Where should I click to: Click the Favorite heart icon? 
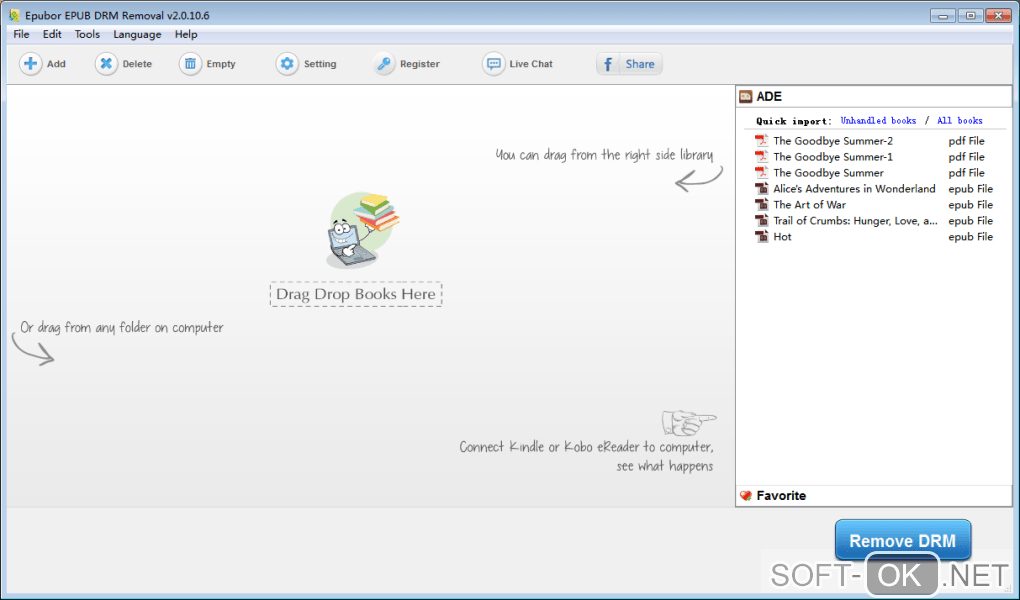pos(745,496)
